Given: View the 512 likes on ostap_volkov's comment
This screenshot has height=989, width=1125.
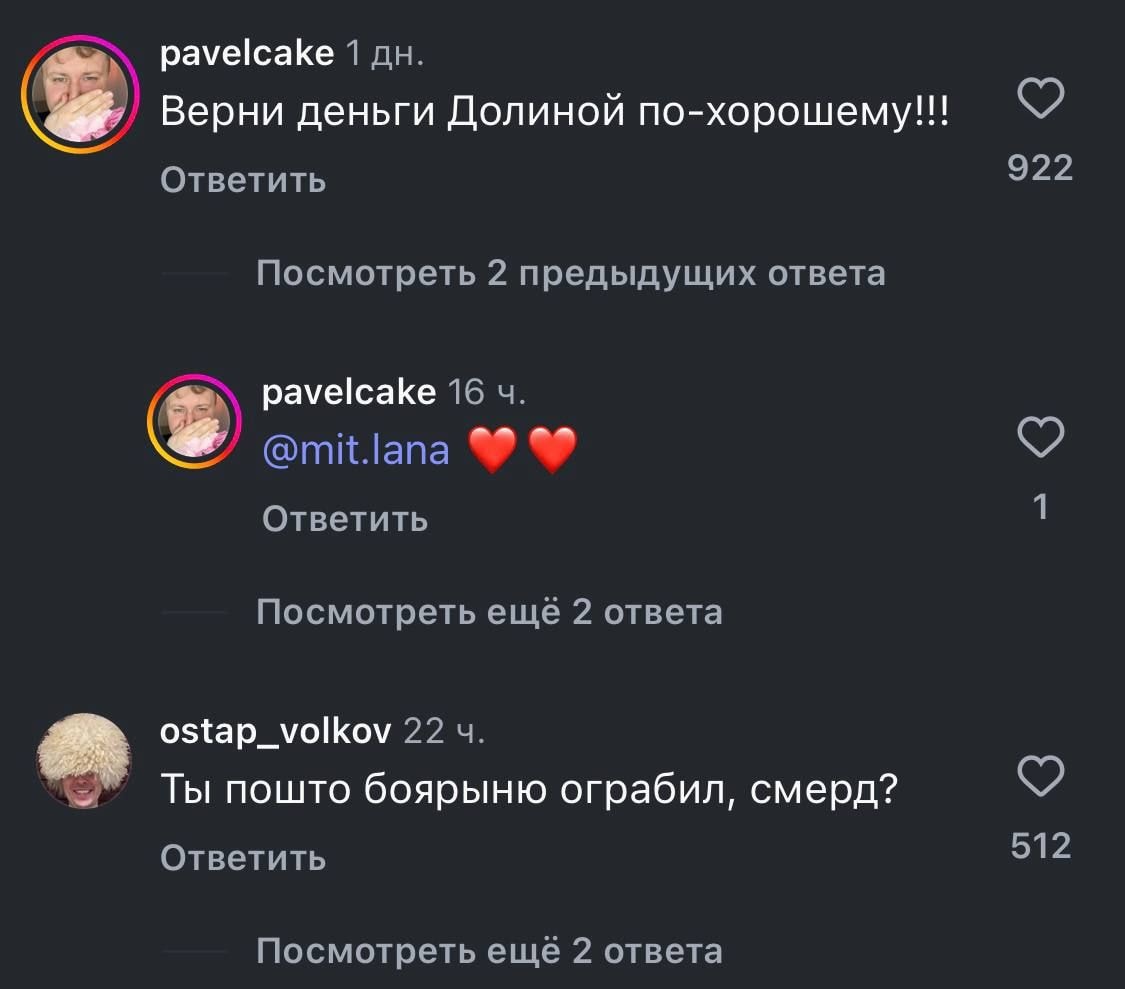Looking at the screenshot, I should pos(1040,846).
